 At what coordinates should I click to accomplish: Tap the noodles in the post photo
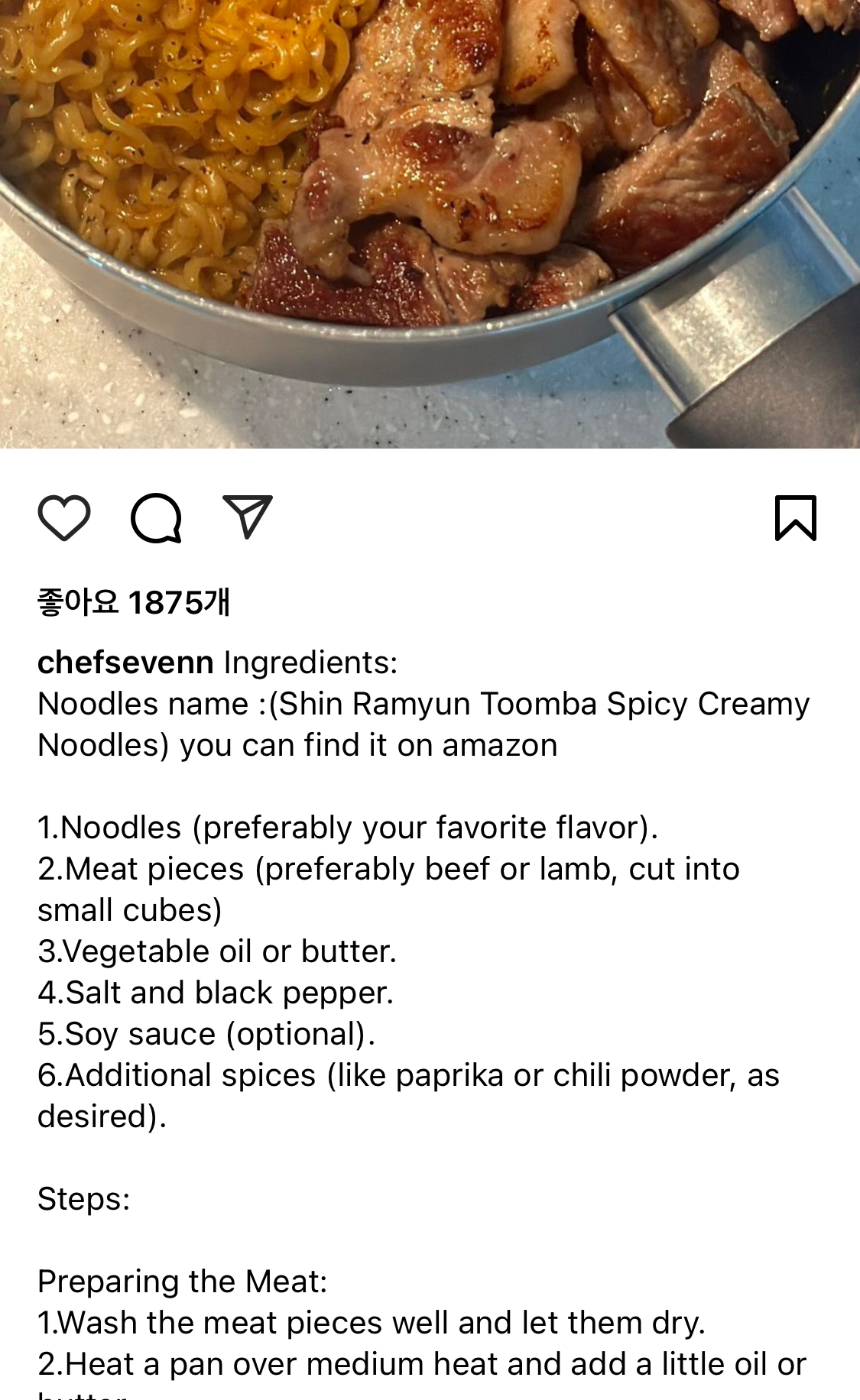[153, 138]
